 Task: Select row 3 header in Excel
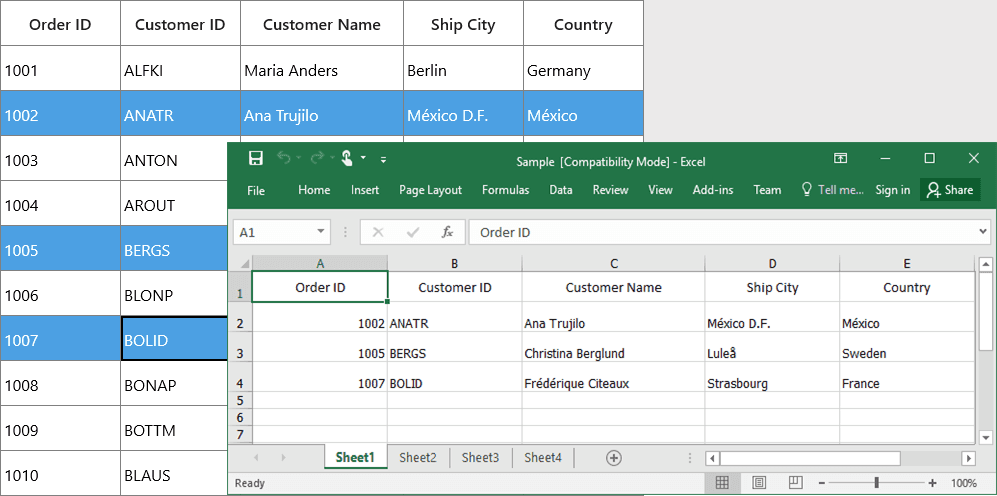tap(240, 348)
